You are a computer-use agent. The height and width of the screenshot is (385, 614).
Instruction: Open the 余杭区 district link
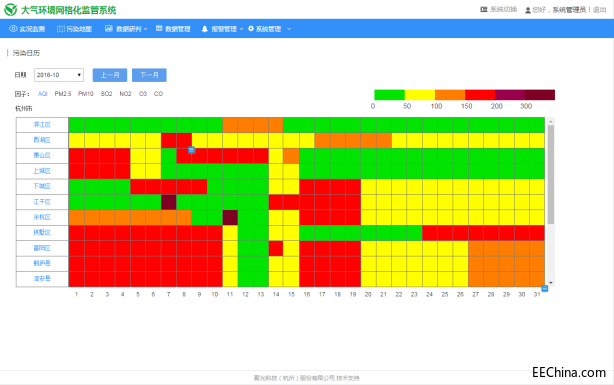42,217
